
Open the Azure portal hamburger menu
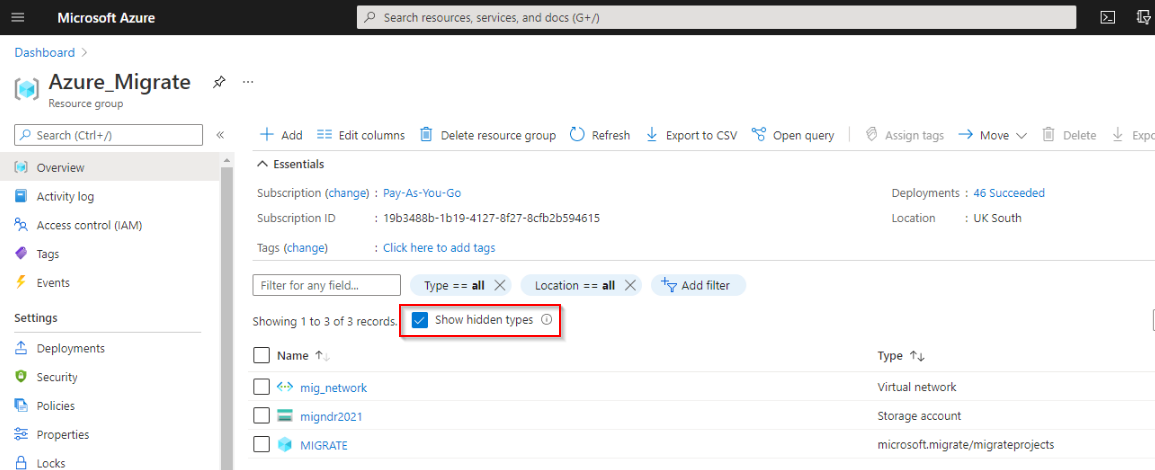point(18,18)
